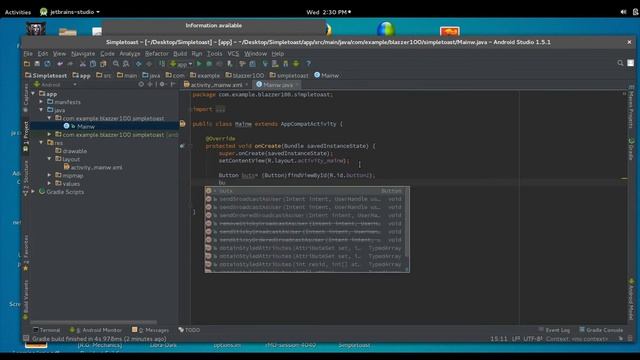This screenshot has height=360, width=640.
Task: Click the Hide project panel icon
Action: pos(173,84)
